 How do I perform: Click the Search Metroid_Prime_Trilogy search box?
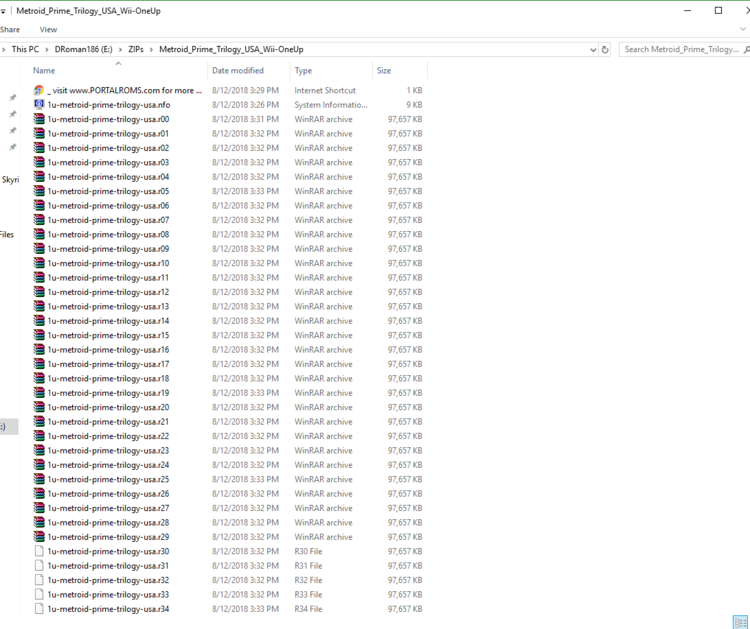pyautogui.click(x=682, y=49)
